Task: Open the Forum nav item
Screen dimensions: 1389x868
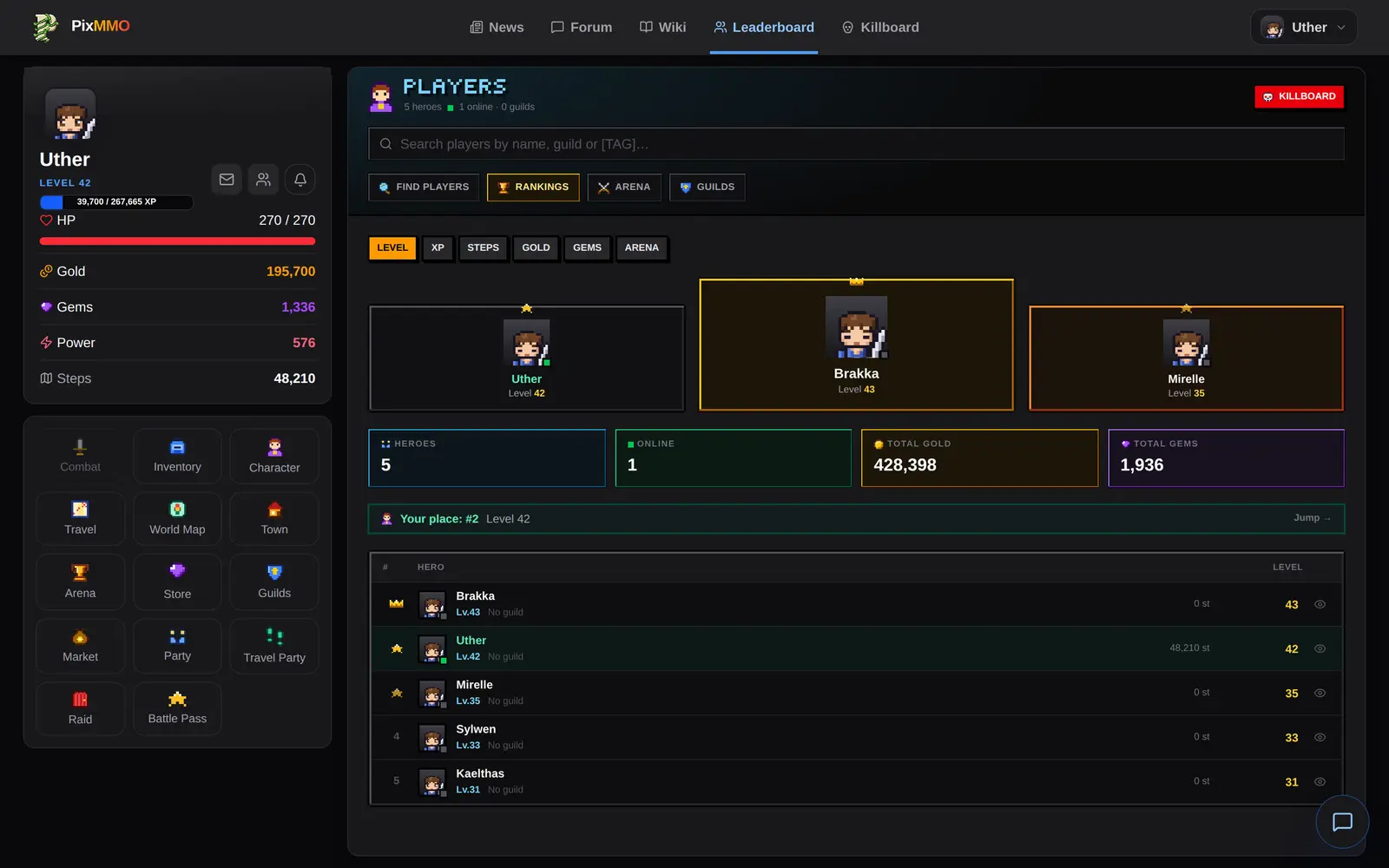Action: pos(581,27)
